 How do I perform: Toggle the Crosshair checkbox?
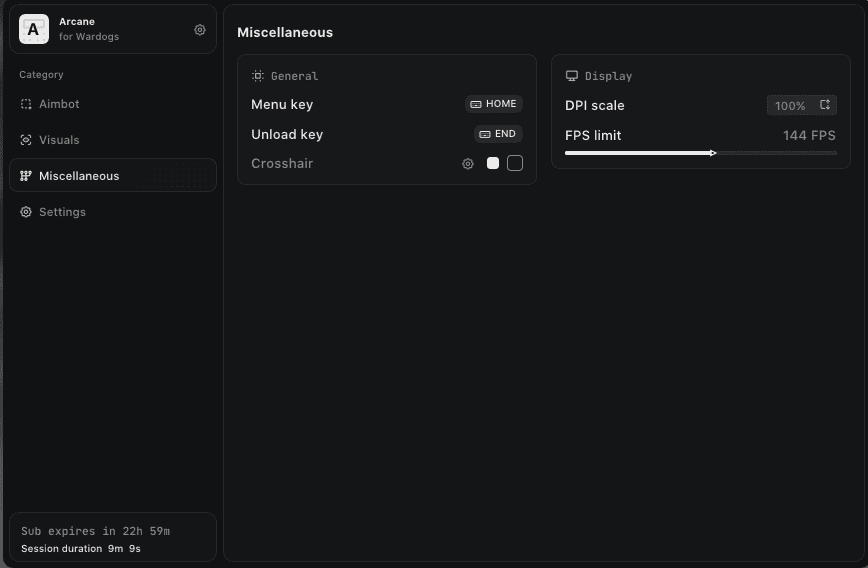(515, 163)
